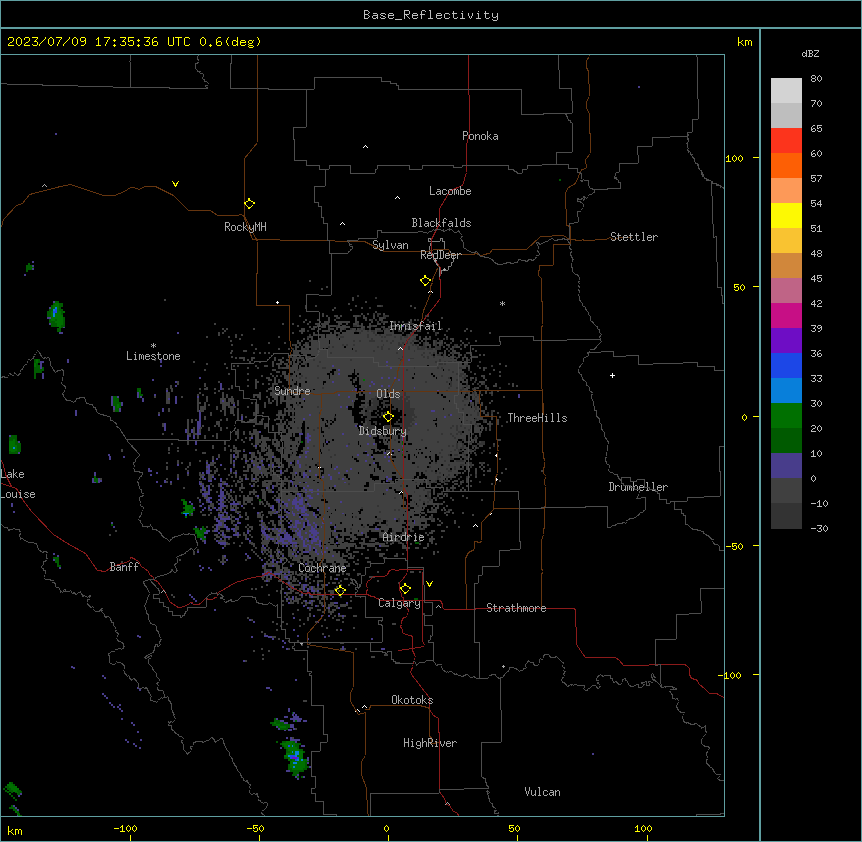Click the caret marker west of Ponoka
862x842 pixels.
coord(366,147)
